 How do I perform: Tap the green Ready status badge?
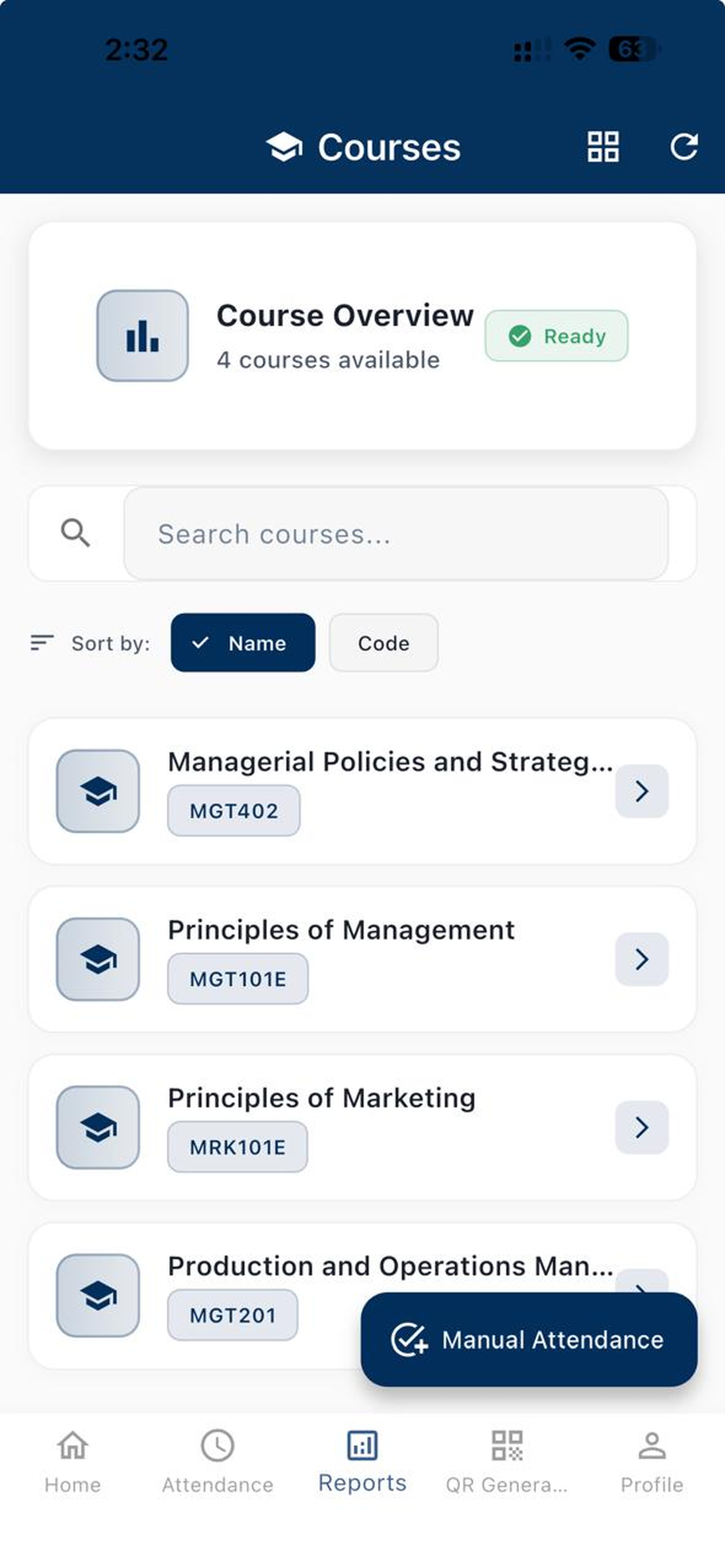[x=556, y=336]
